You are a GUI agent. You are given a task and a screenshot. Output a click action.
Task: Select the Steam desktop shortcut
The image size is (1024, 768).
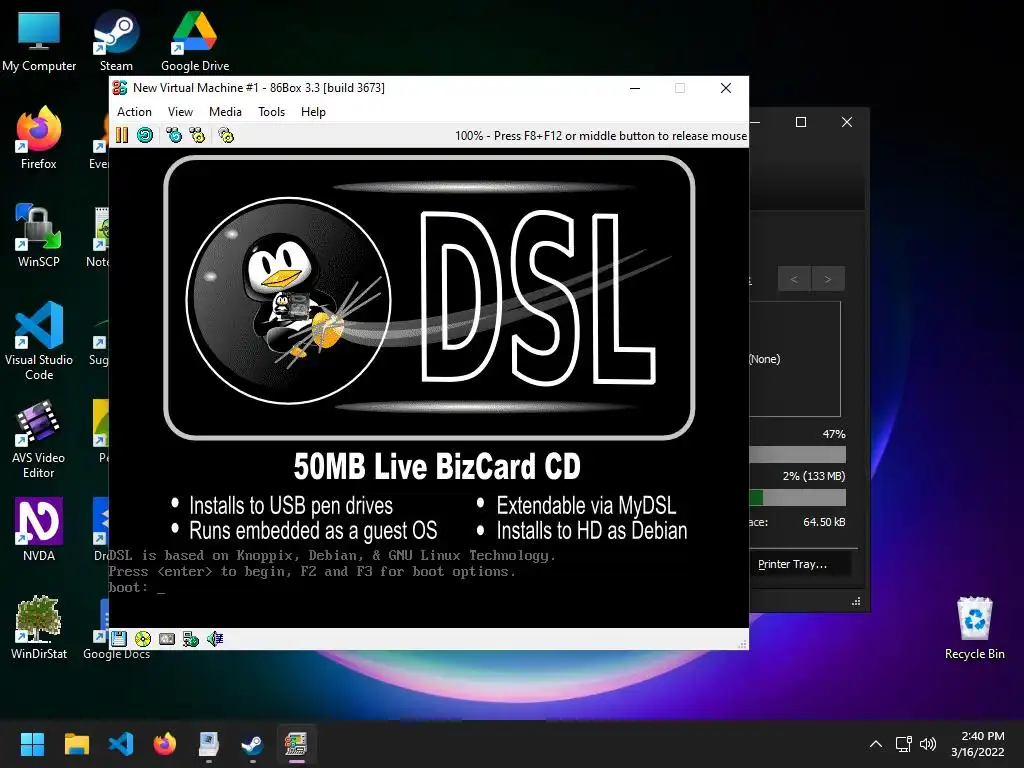point(116,42)
